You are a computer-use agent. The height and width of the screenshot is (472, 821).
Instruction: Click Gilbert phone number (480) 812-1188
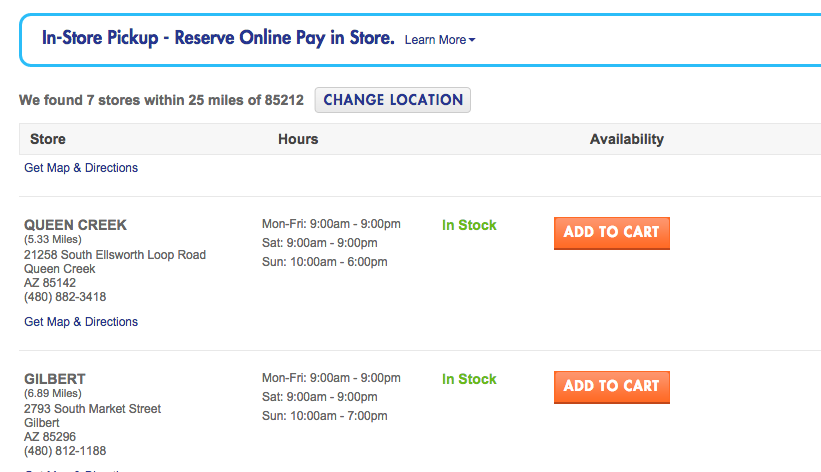click(65, 451)
